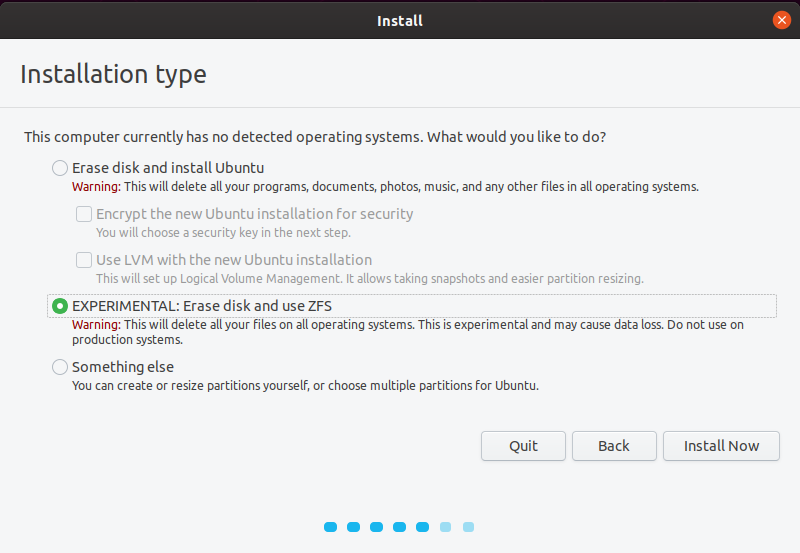Click the third progress dot

[x=377, y=527]
